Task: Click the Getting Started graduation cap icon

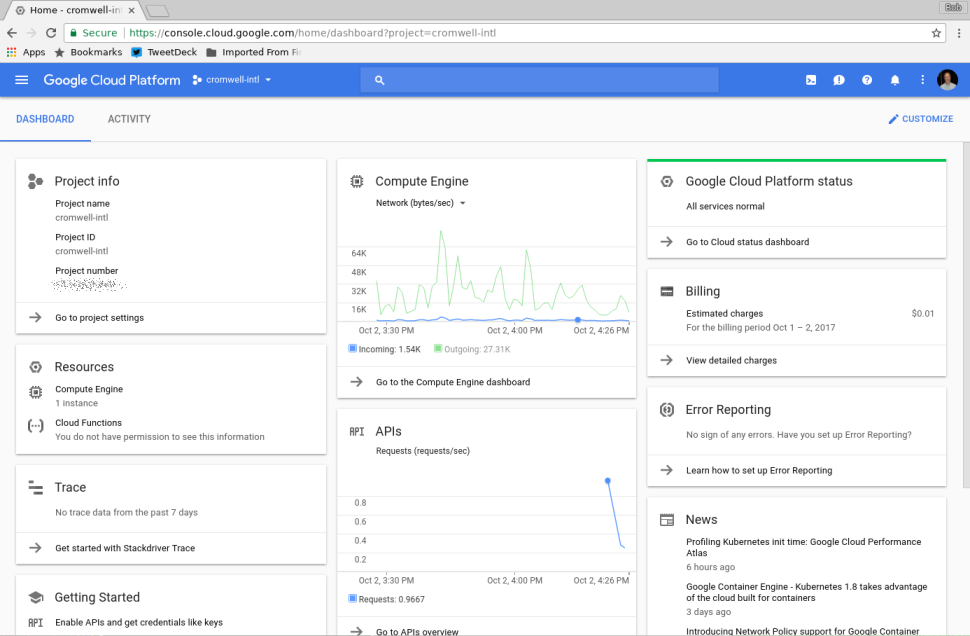Action: click(x=35, y=598)
